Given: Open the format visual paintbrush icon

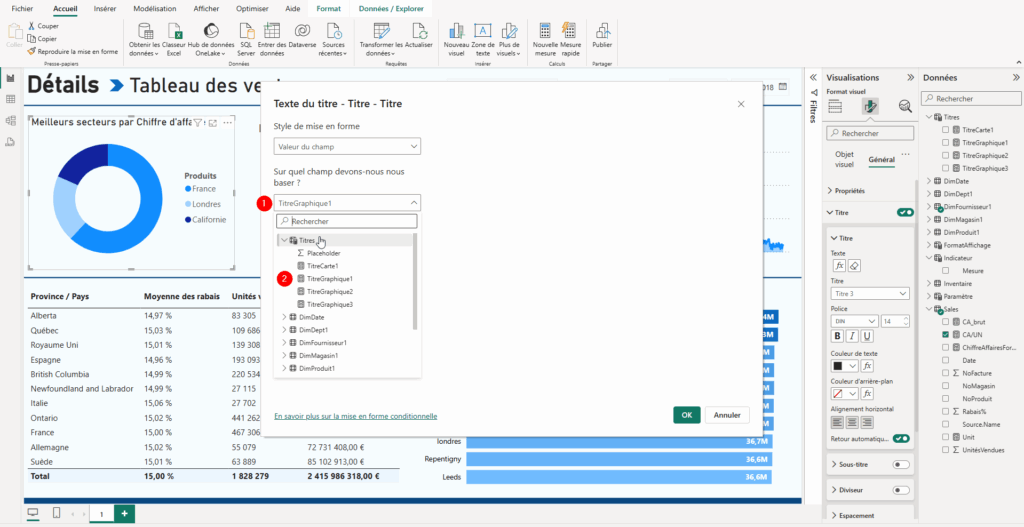Looking at the screenshot, I should click(x=870, y=106).
